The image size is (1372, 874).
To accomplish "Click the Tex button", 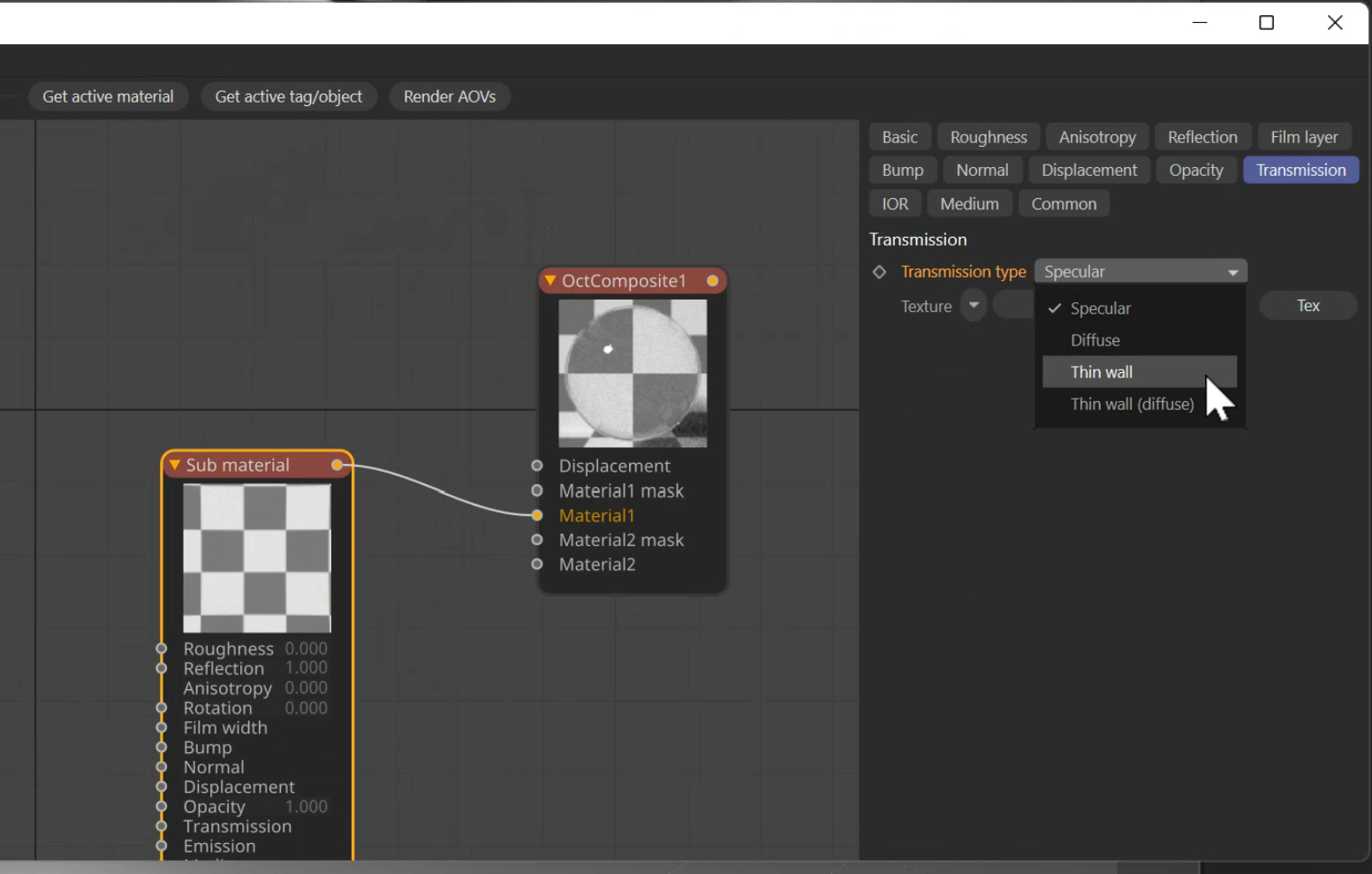I will tap(1308, 306).
